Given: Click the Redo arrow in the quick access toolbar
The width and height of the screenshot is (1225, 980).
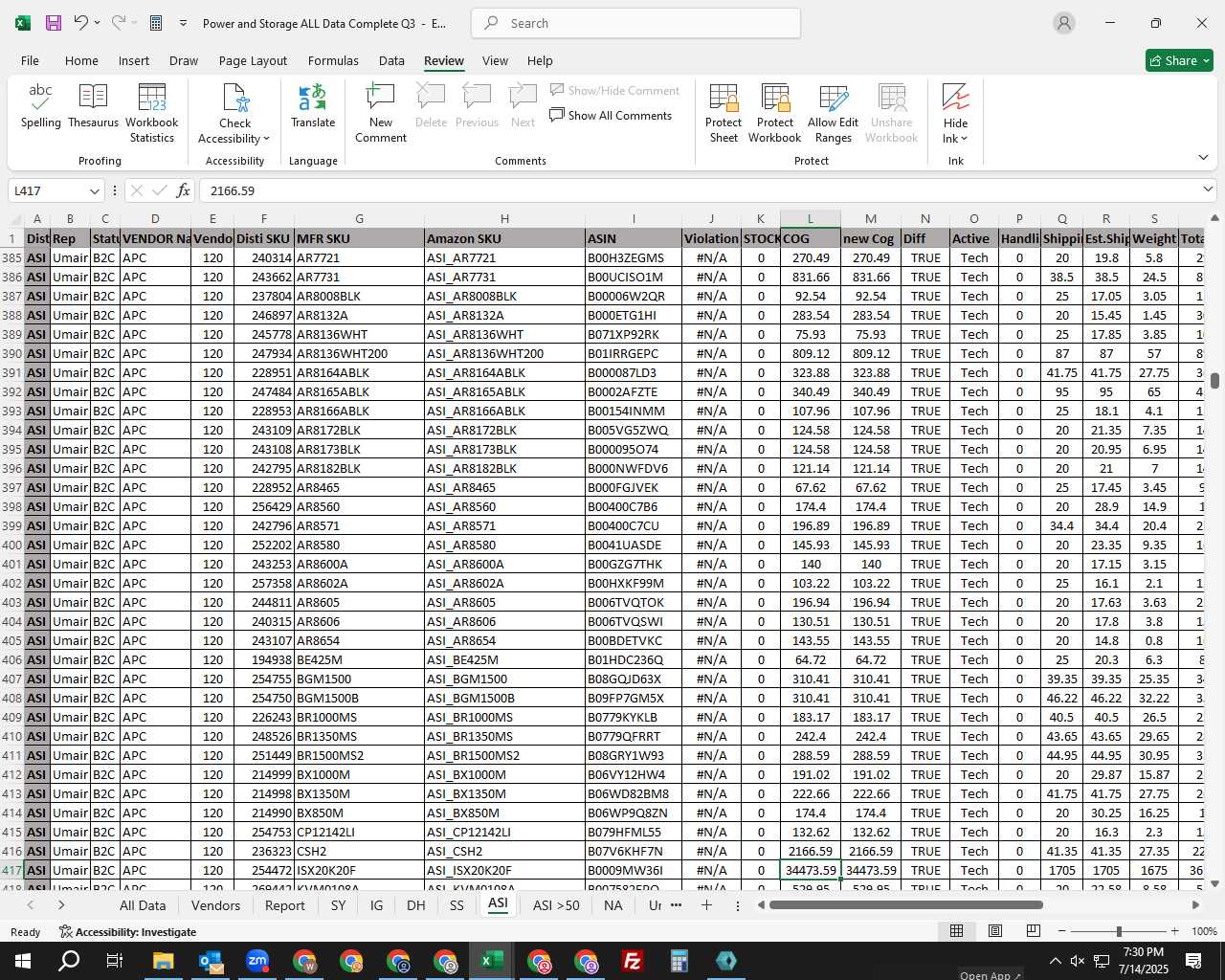Looking at the screenshot, I should (x=119, y=23).
